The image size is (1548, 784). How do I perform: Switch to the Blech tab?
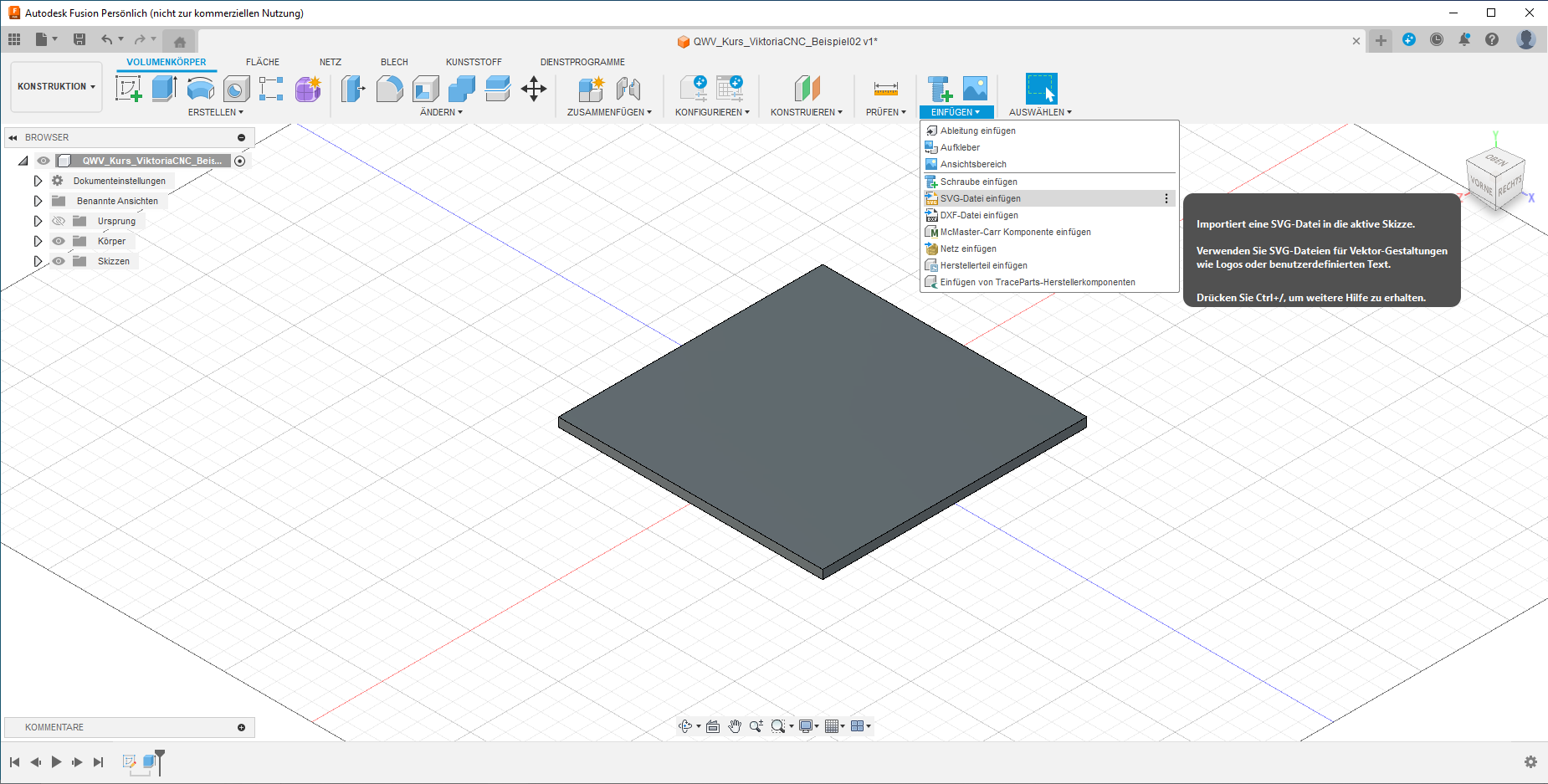(x=394, y=62)
